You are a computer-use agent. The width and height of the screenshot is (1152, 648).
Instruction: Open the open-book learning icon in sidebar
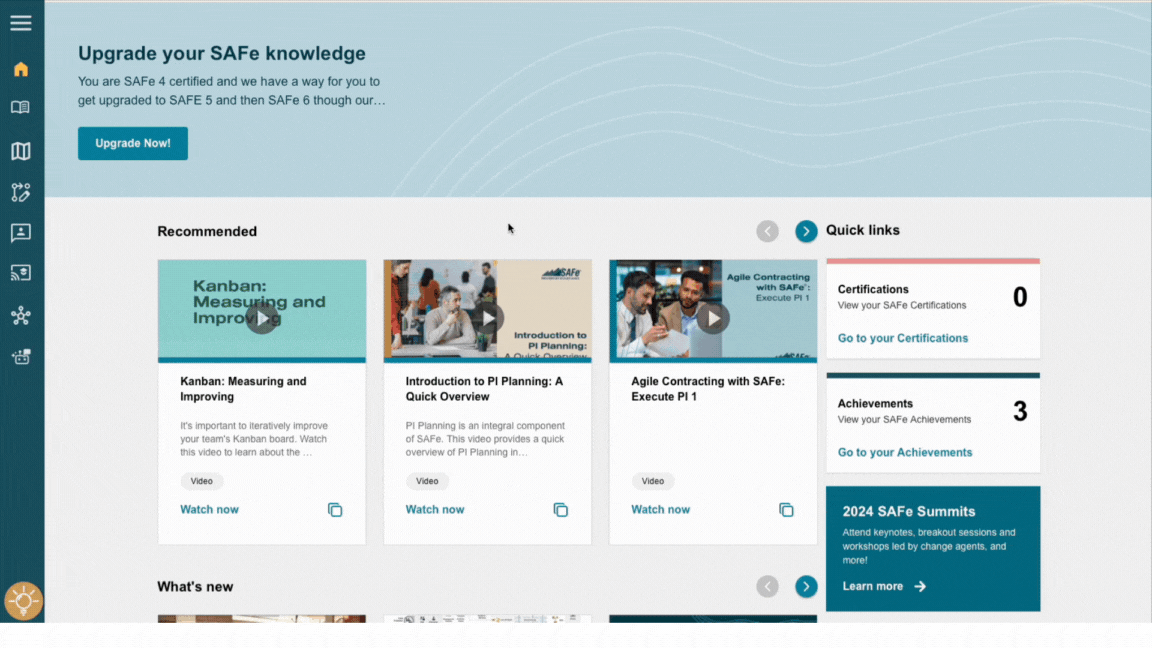coord(21,107)
